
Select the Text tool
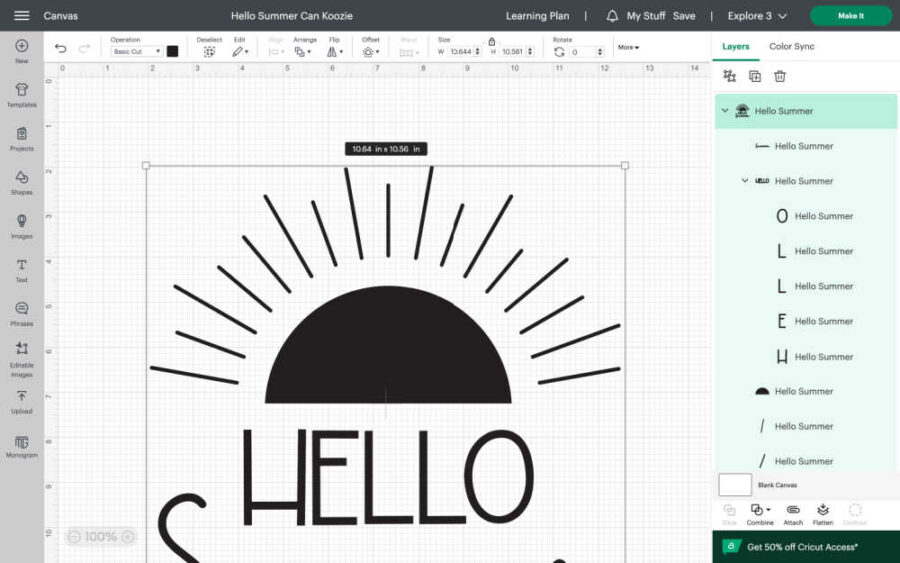(x=21, y=270)
